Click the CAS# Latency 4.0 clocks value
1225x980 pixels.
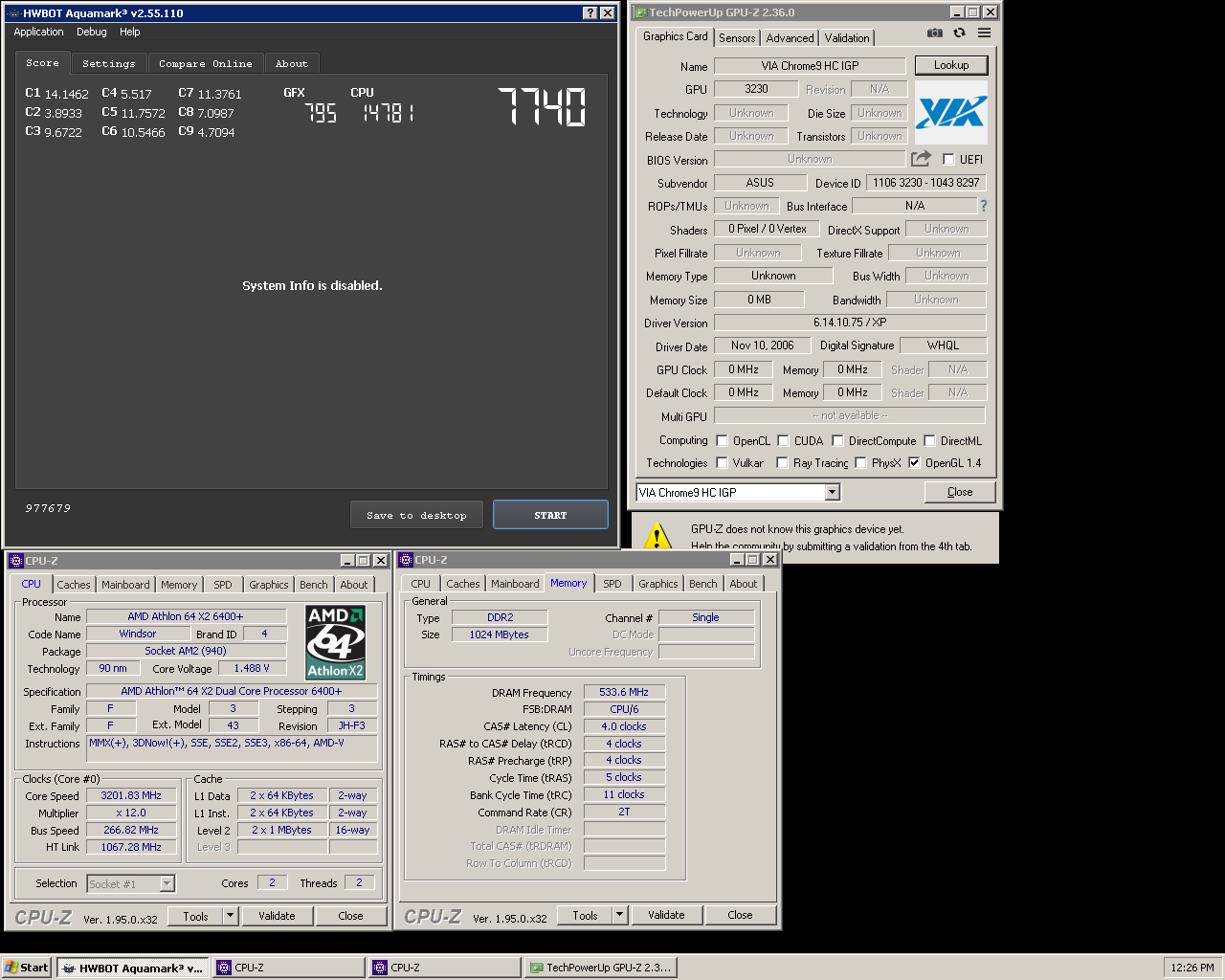click(x=624, y=726)
